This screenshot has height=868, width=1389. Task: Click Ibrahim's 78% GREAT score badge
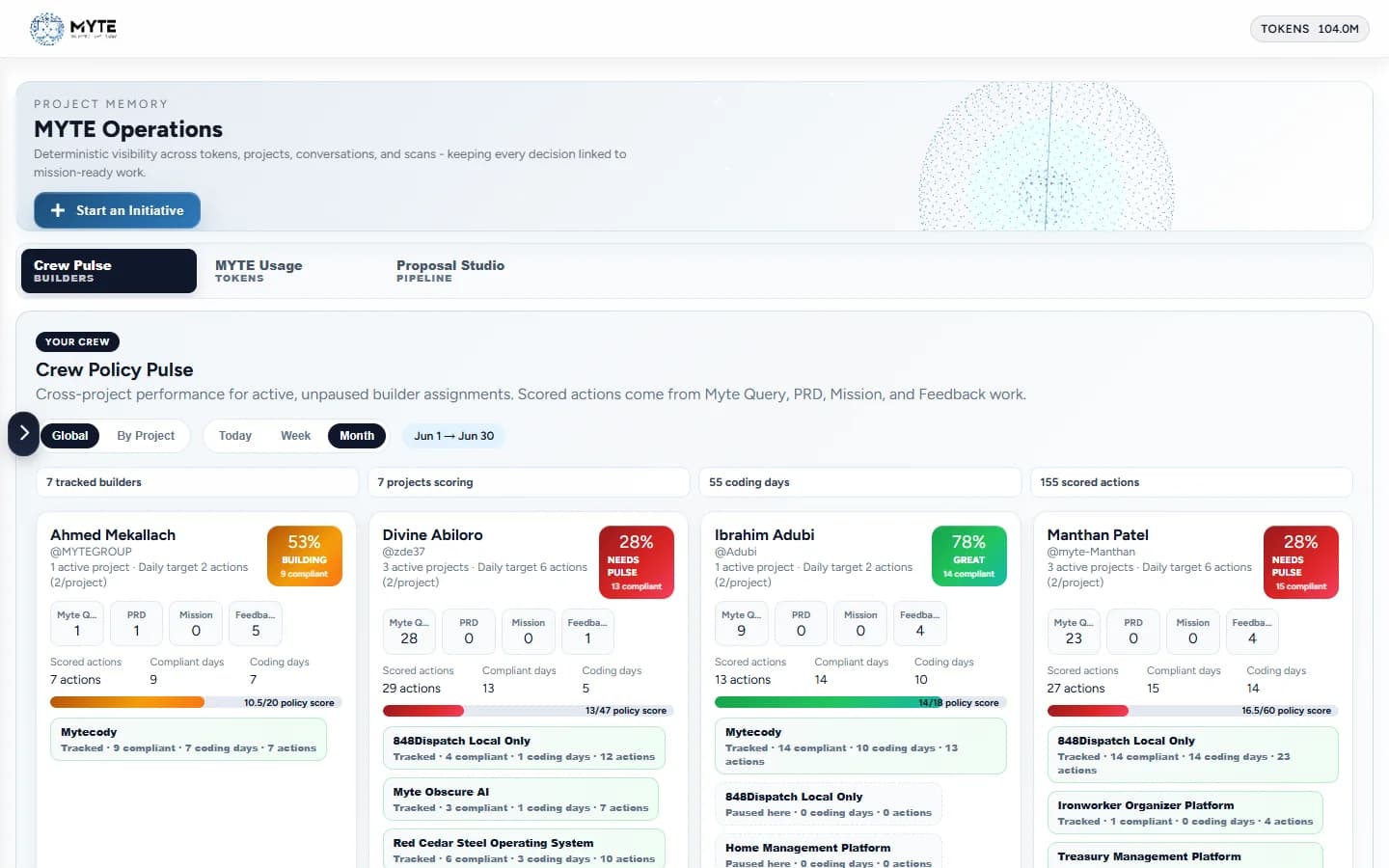point(968,556)
